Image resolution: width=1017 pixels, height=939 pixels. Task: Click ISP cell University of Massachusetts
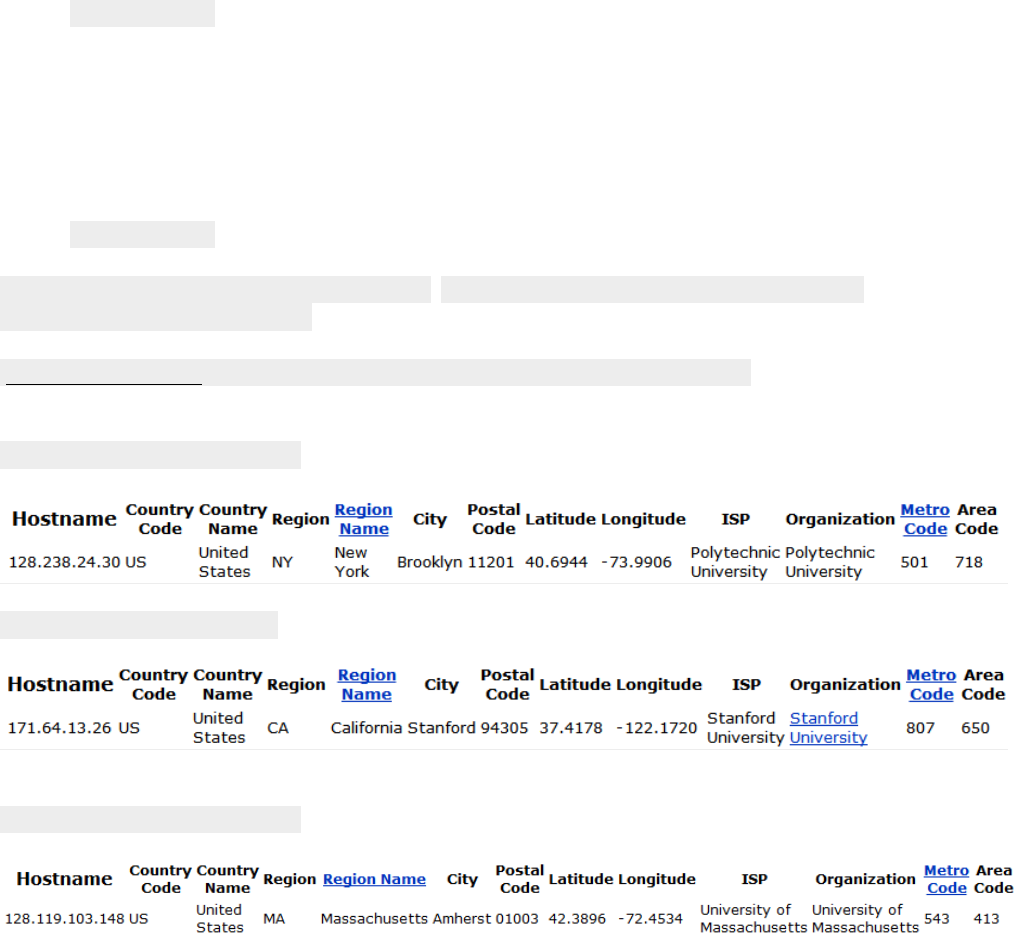pos(754,919)
